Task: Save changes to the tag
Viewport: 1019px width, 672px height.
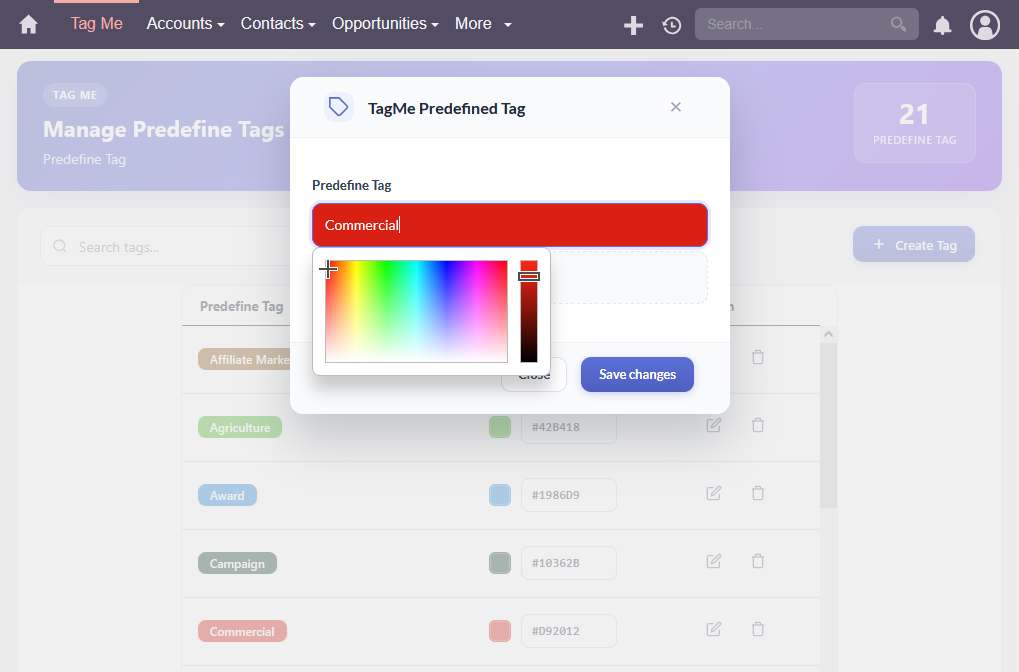Action: (x=637, y=374)
